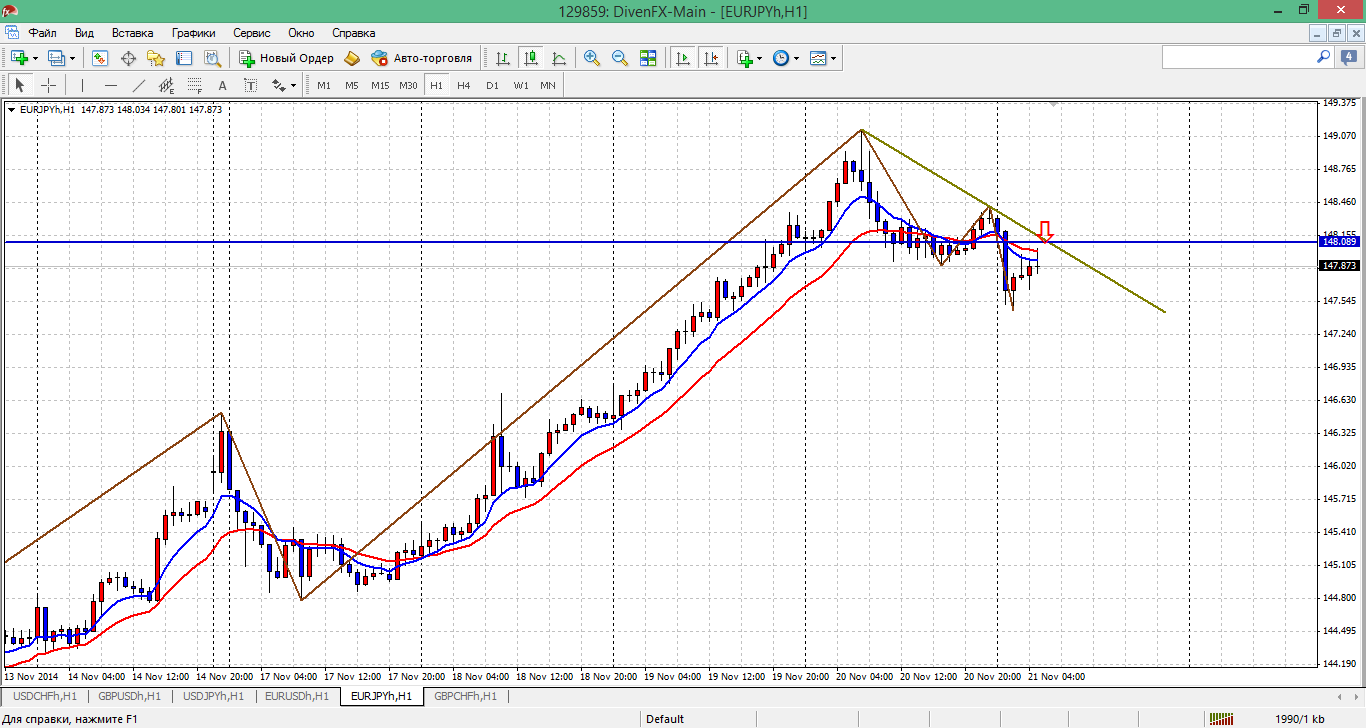
Task: Open the Вид menu
Action: 85,33
